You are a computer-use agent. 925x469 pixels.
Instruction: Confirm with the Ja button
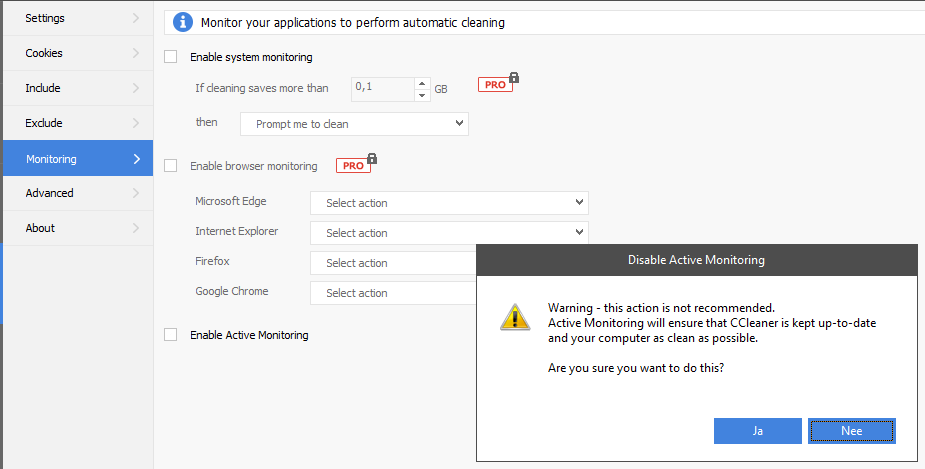coord(757,430)
